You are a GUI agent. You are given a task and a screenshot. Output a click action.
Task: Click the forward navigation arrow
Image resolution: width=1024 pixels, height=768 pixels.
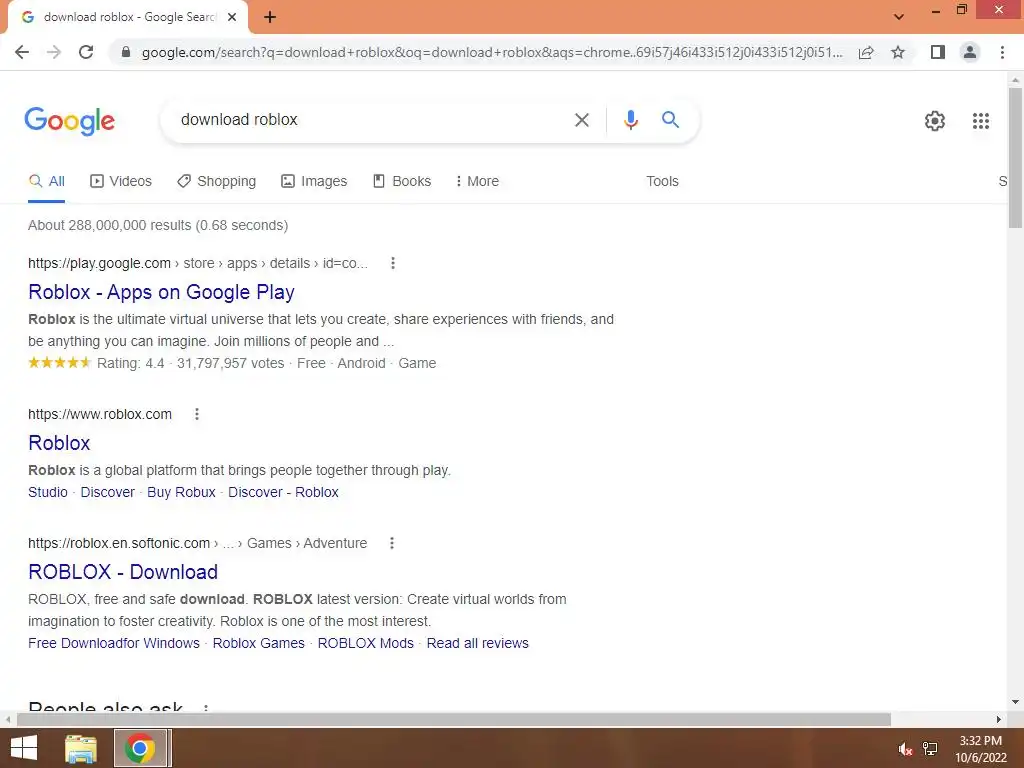[x=54, y=52]
